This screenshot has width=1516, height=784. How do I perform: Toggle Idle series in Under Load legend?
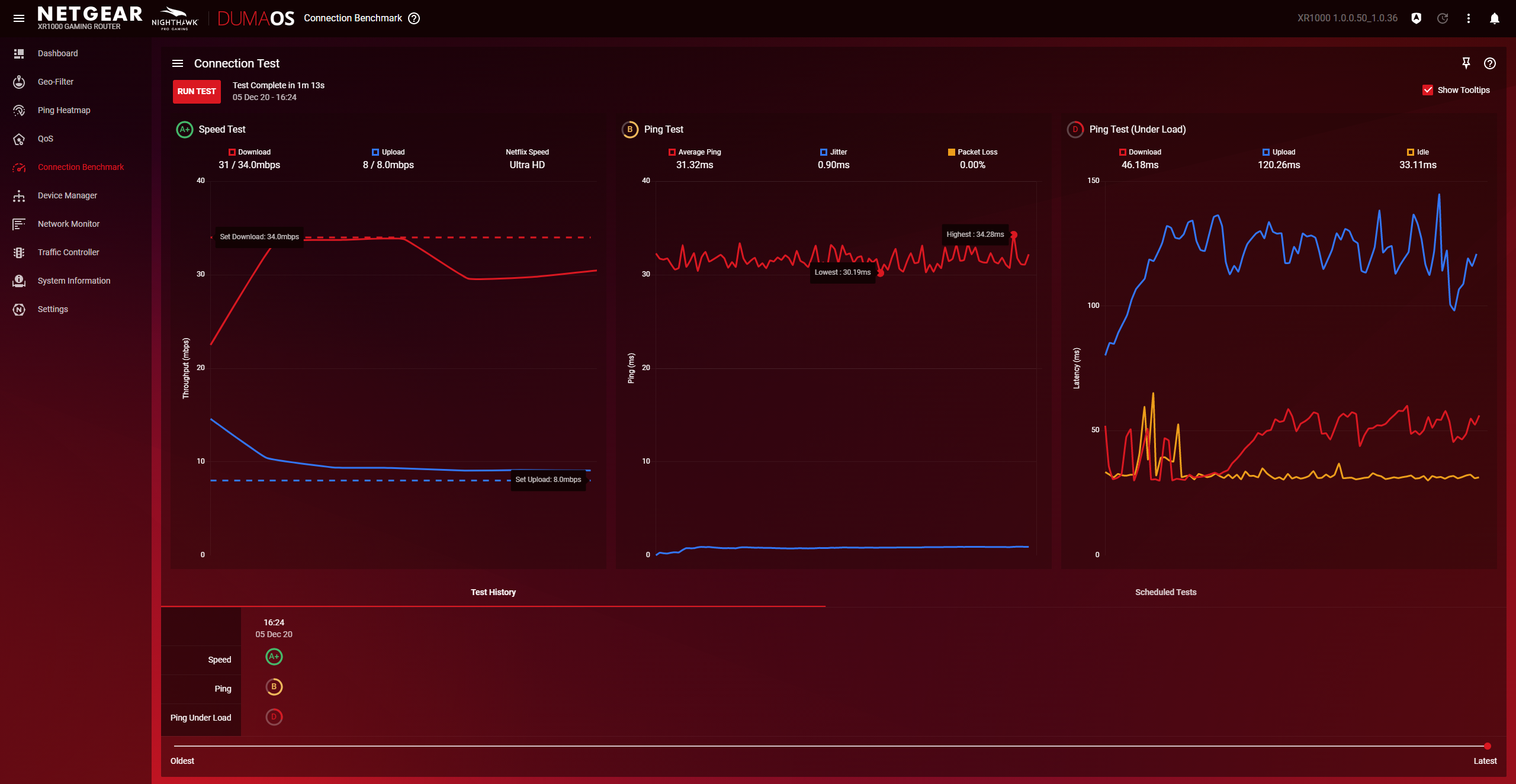(1418, 152)
